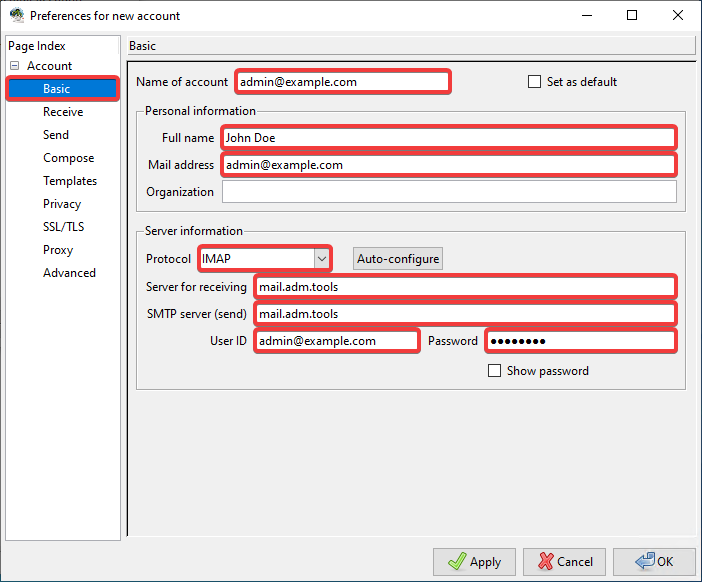Viewport: 702px width, 582px height.
Task: Enable the Set as default checkbox
Action: pyautogui.click(x=535, y=82)
